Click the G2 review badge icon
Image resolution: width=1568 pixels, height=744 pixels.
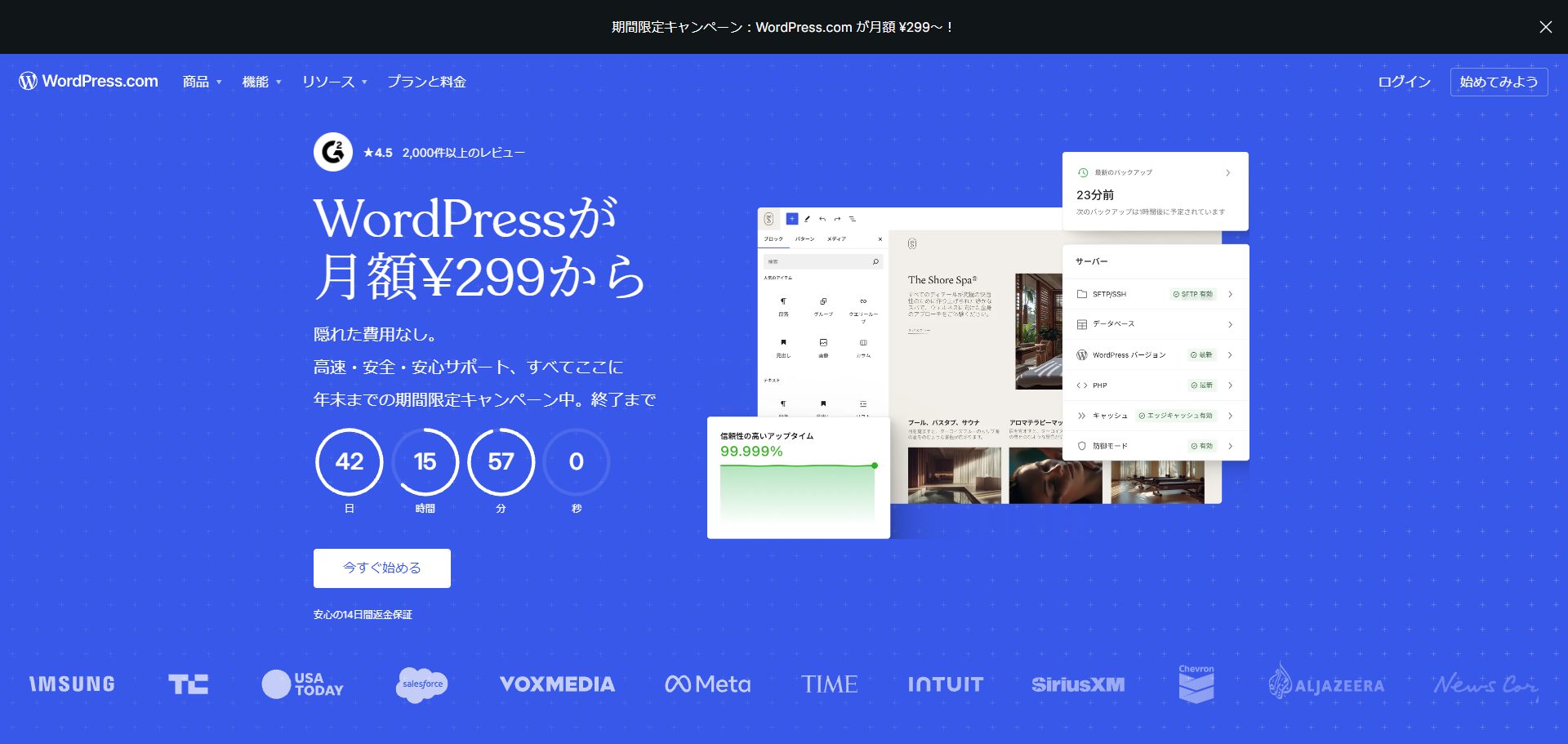333,152
